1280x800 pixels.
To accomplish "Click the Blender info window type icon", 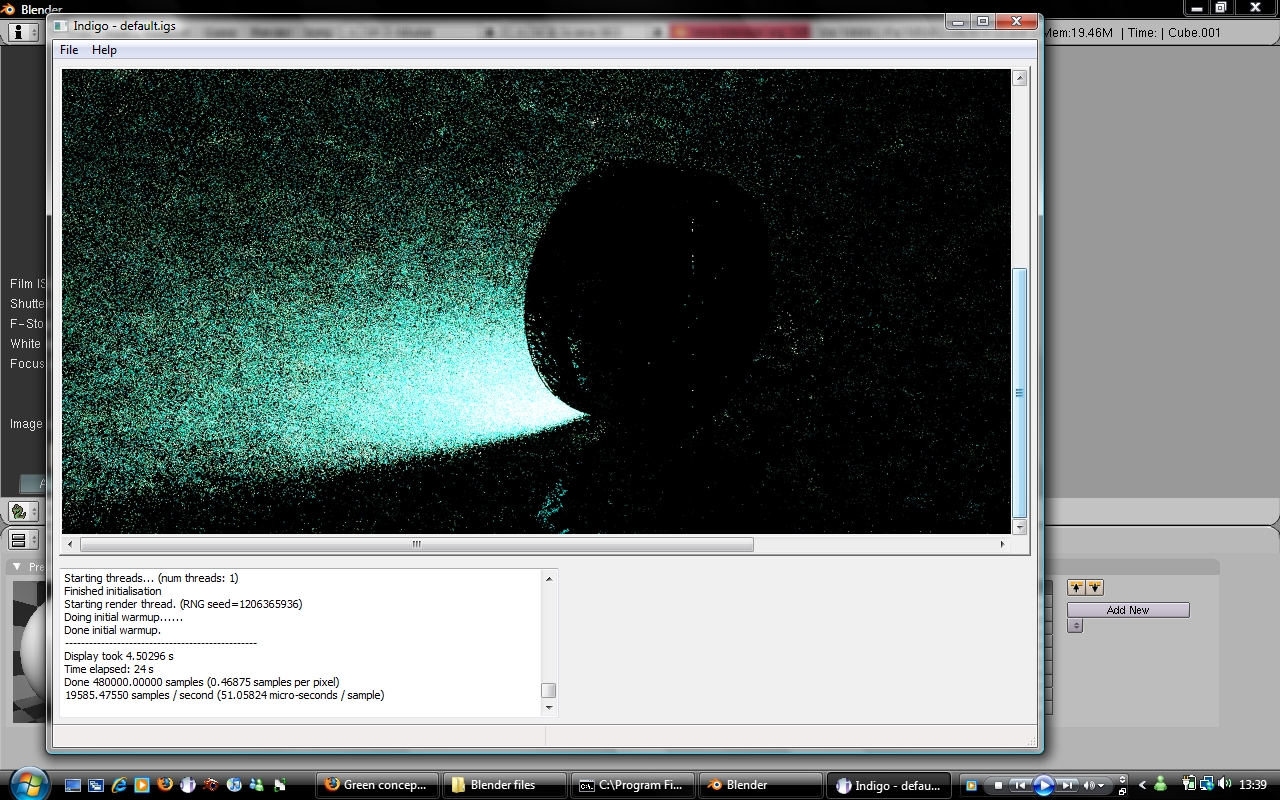I will tap(18, 32).
